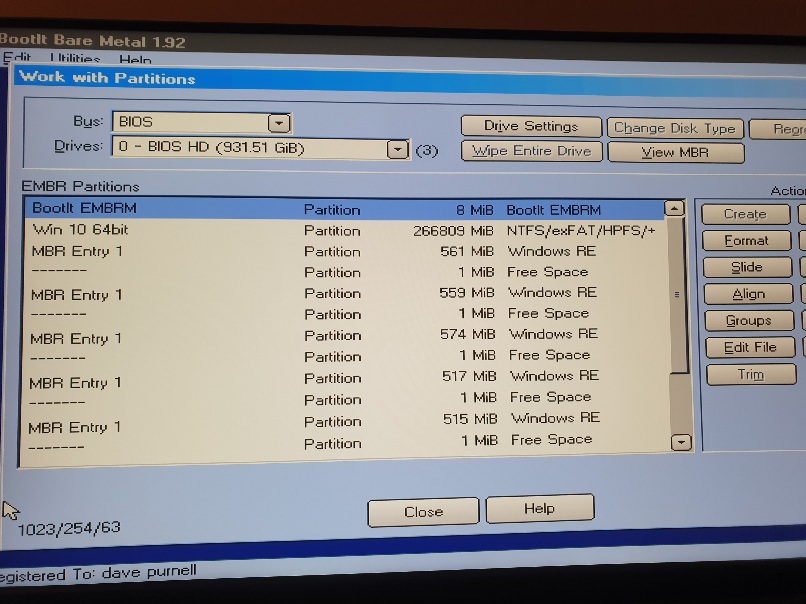Click the Format button
The image size is (806, 604).
746,241
